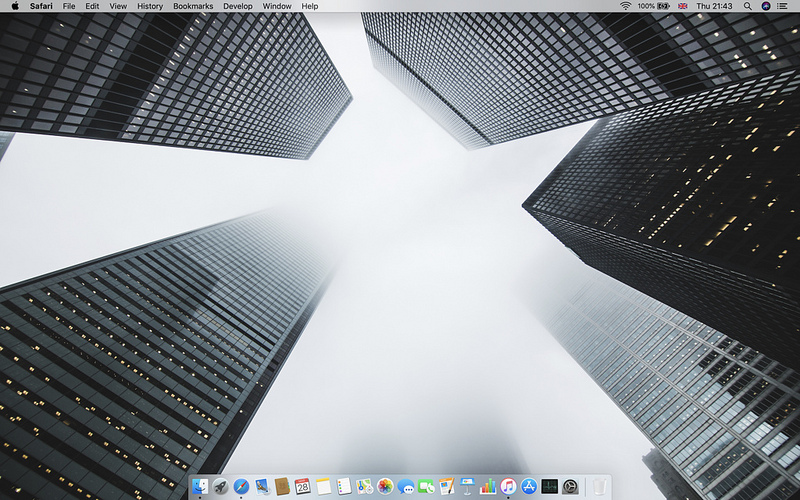The width and height of the screenshot is (800, 500).
Task: Open Notes yellow notepad in Dock
Action: [323, 486]
